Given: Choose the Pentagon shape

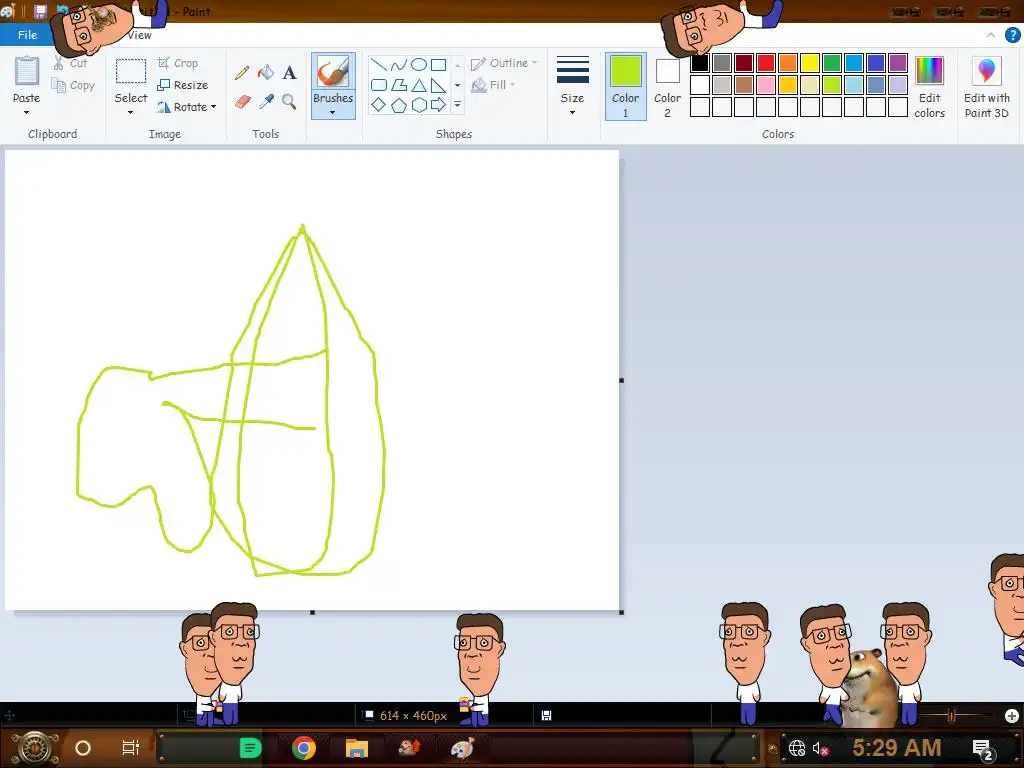Looking at the screenshot, I should 398,104.
